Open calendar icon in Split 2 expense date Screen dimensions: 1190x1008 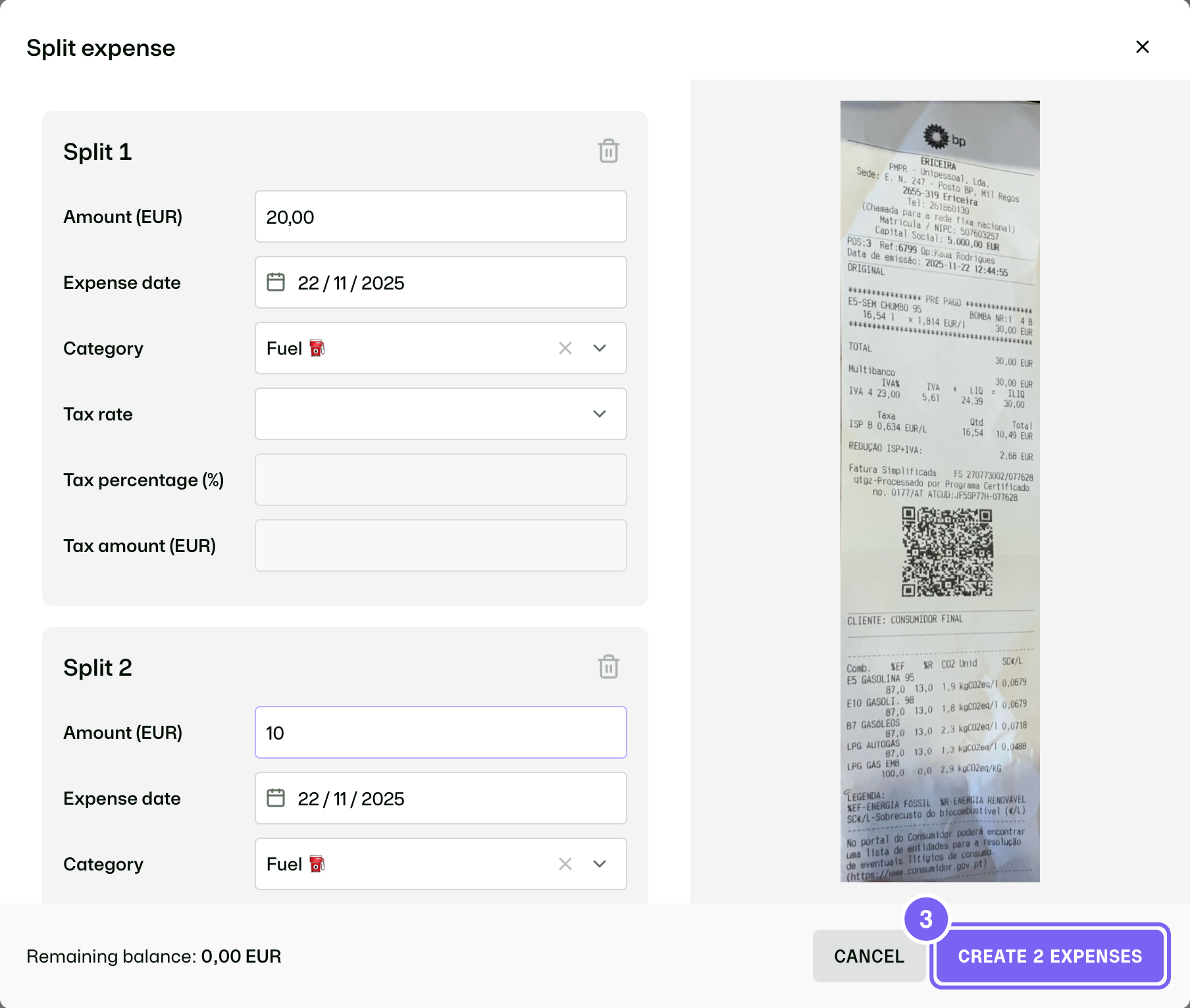(x=276, y=798)
